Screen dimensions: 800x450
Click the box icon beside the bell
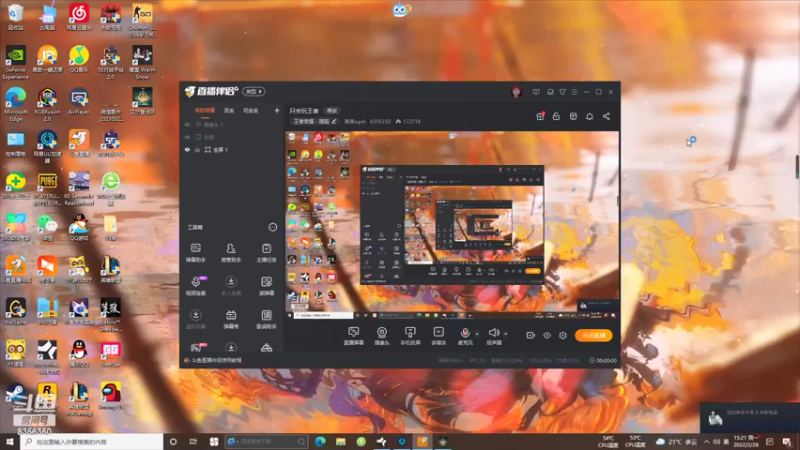[573, 116]
